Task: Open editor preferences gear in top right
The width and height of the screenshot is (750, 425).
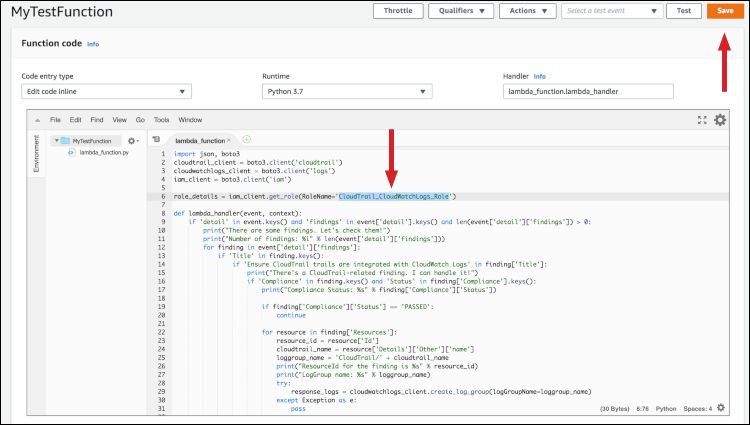Action: (720, 119)
